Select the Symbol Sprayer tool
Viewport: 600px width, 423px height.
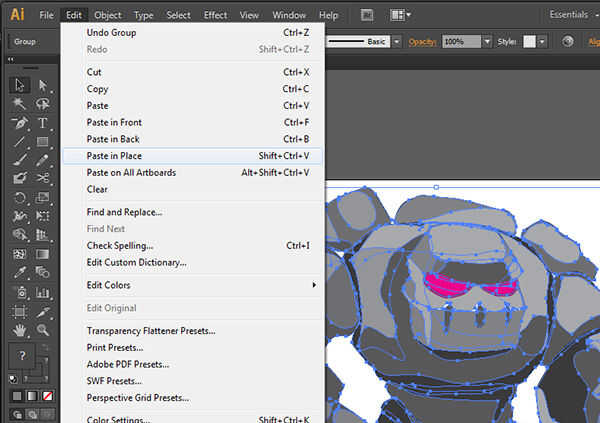(x=19, y=293)
